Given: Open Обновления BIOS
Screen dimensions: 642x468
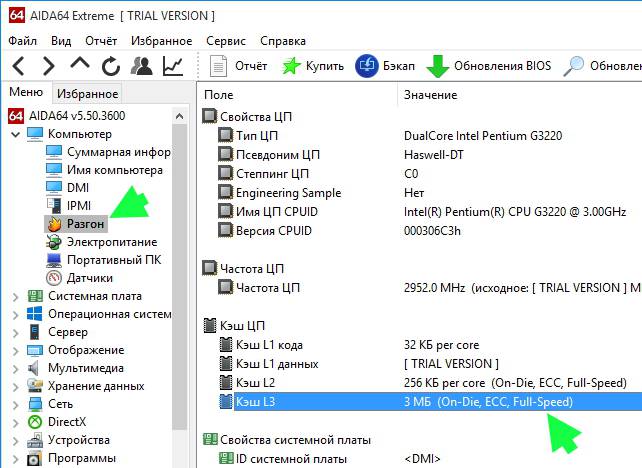Looking at the screenshot, I should pos(489,66).
